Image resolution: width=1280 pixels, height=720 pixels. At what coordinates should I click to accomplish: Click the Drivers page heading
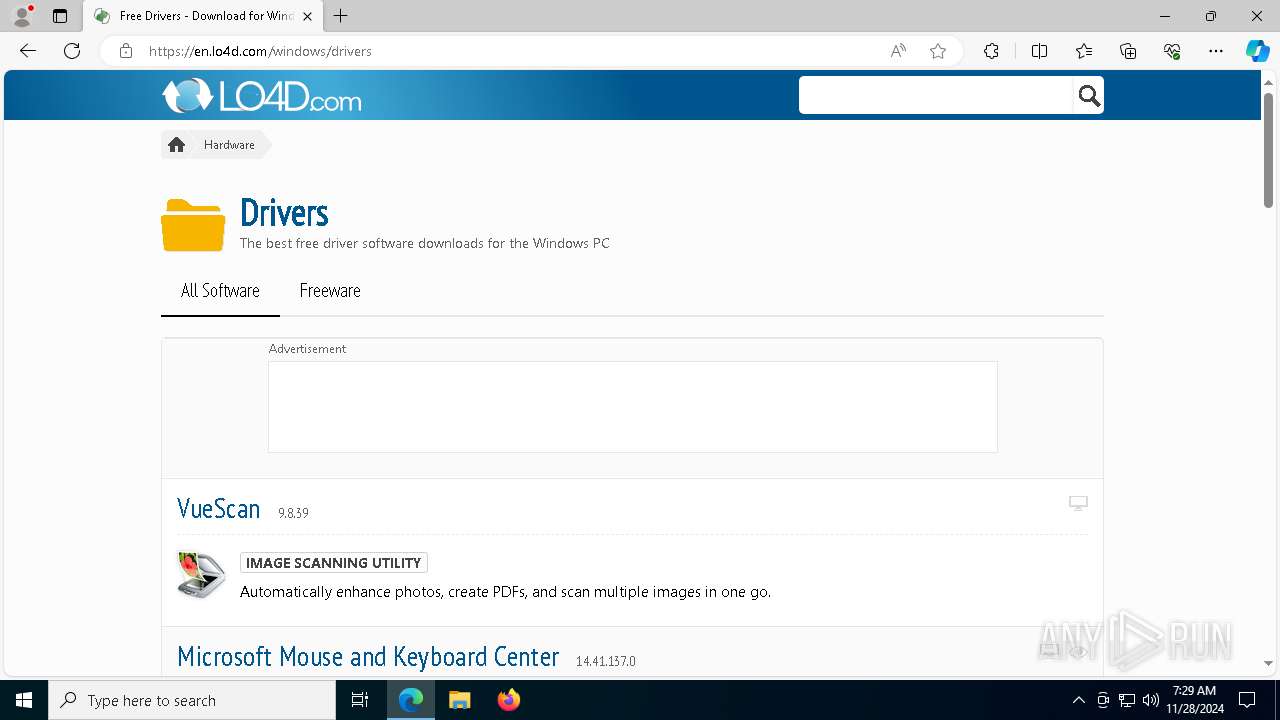point(284,213)
